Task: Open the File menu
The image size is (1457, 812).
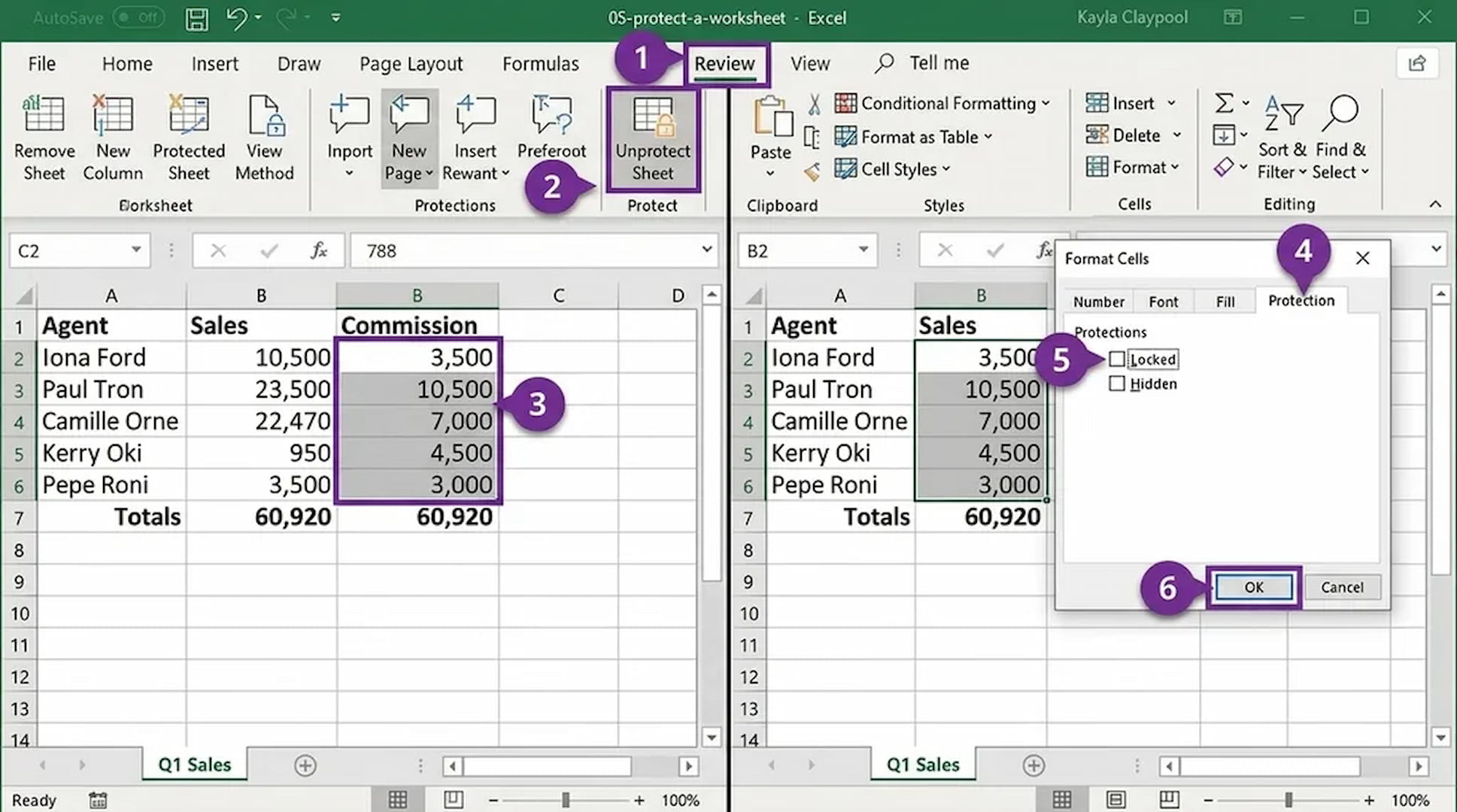Action: click(x=41, y=64)
